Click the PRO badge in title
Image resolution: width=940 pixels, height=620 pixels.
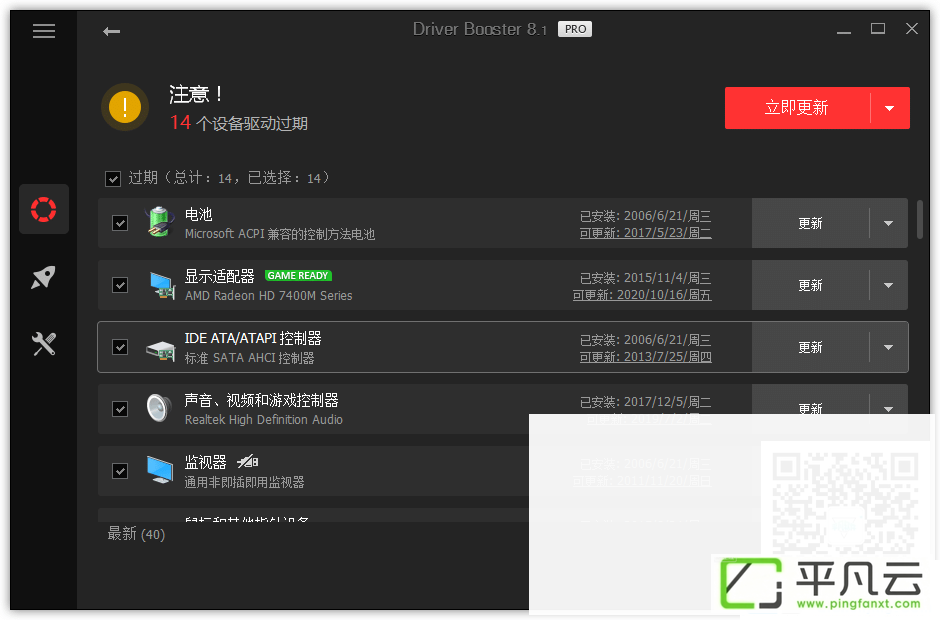coord(575,29)
